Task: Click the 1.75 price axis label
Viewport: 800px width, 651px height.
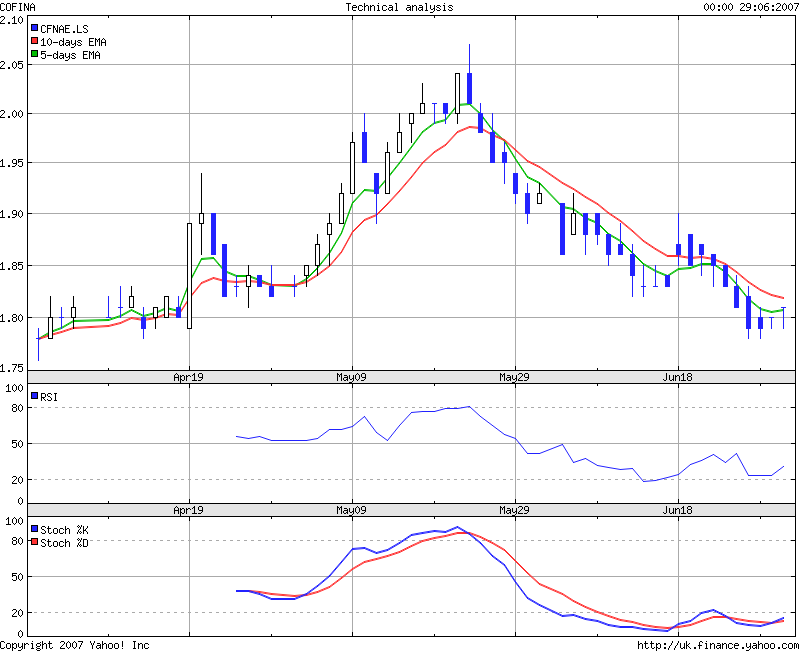Action: (x=12, y=369)
